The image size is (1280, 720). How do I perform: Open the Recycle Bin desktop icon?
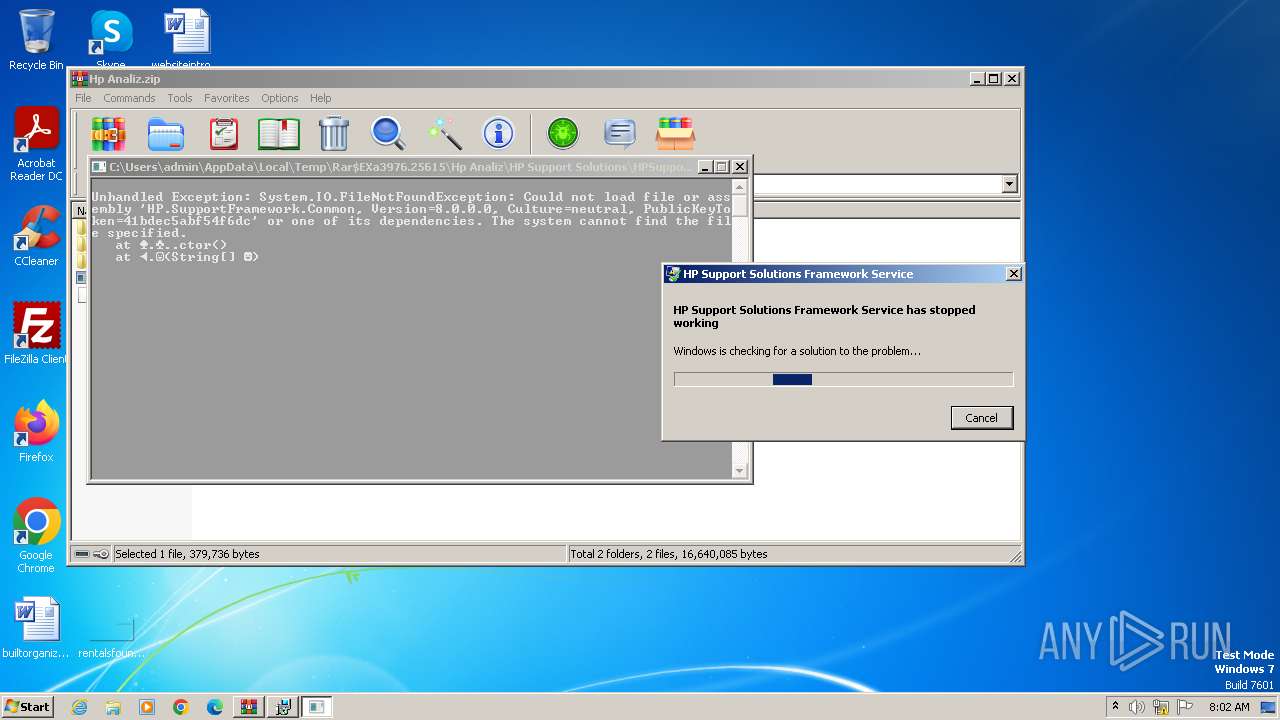[x=36, y=40]
